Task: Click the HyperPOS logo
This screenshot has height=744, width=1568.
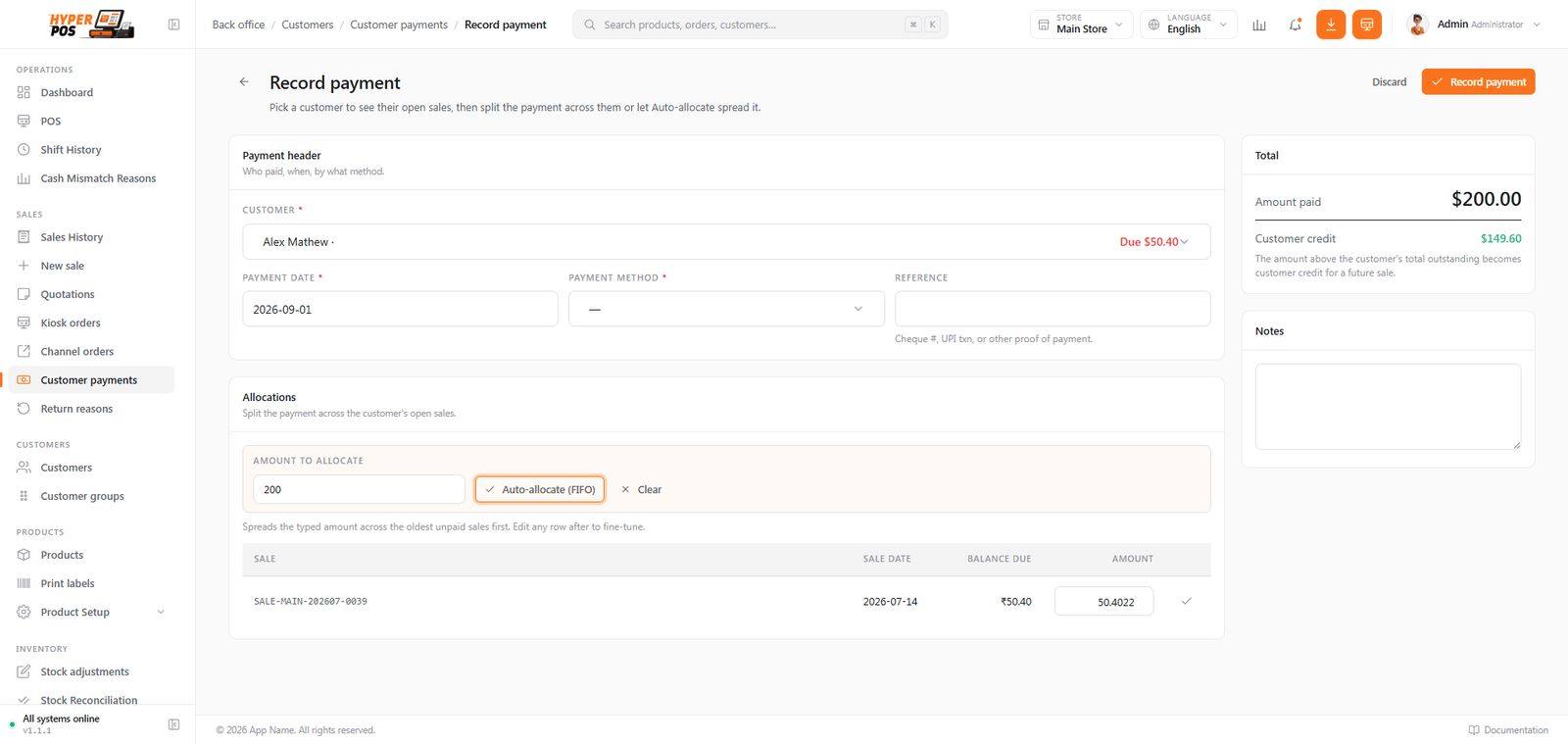Action: pyautogui.click(x=91, y=24)
